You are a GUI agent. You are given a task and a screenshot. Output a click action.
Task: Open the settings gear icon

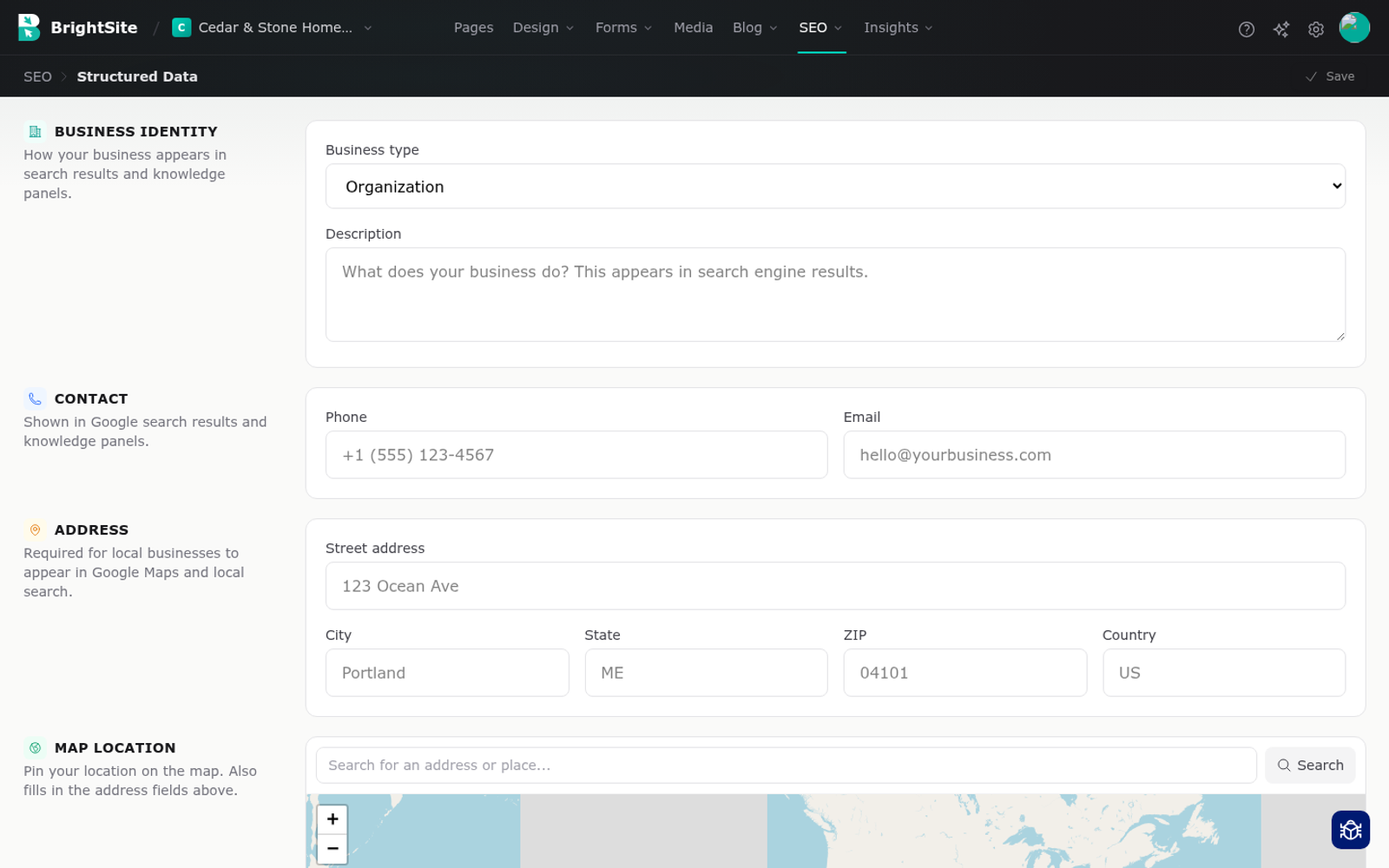[1316, 30]
